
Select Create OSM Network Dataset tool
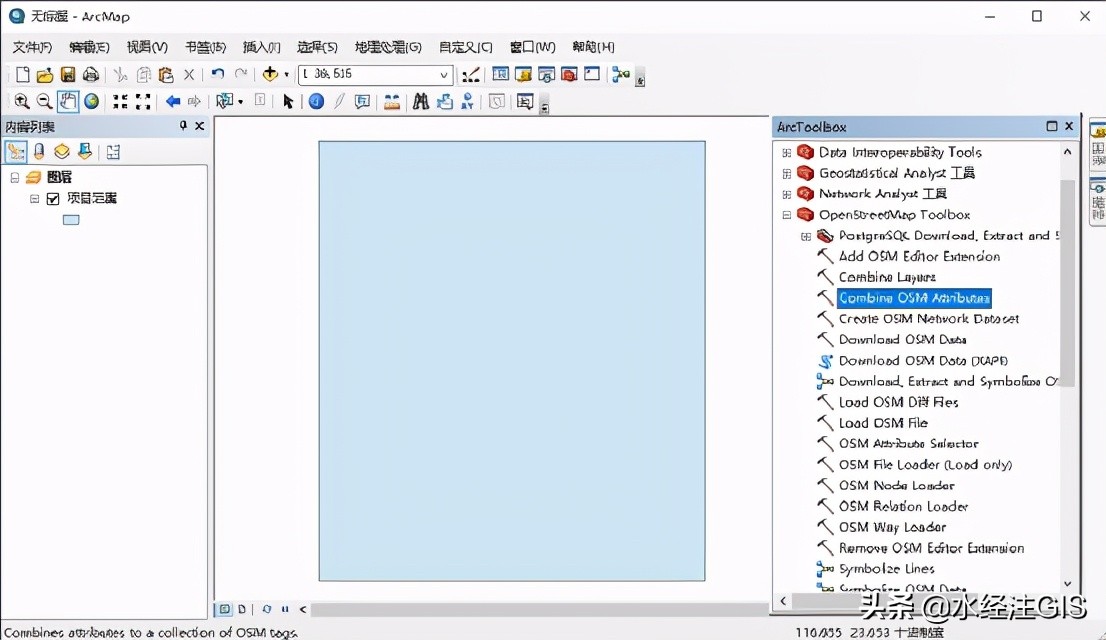929,319
